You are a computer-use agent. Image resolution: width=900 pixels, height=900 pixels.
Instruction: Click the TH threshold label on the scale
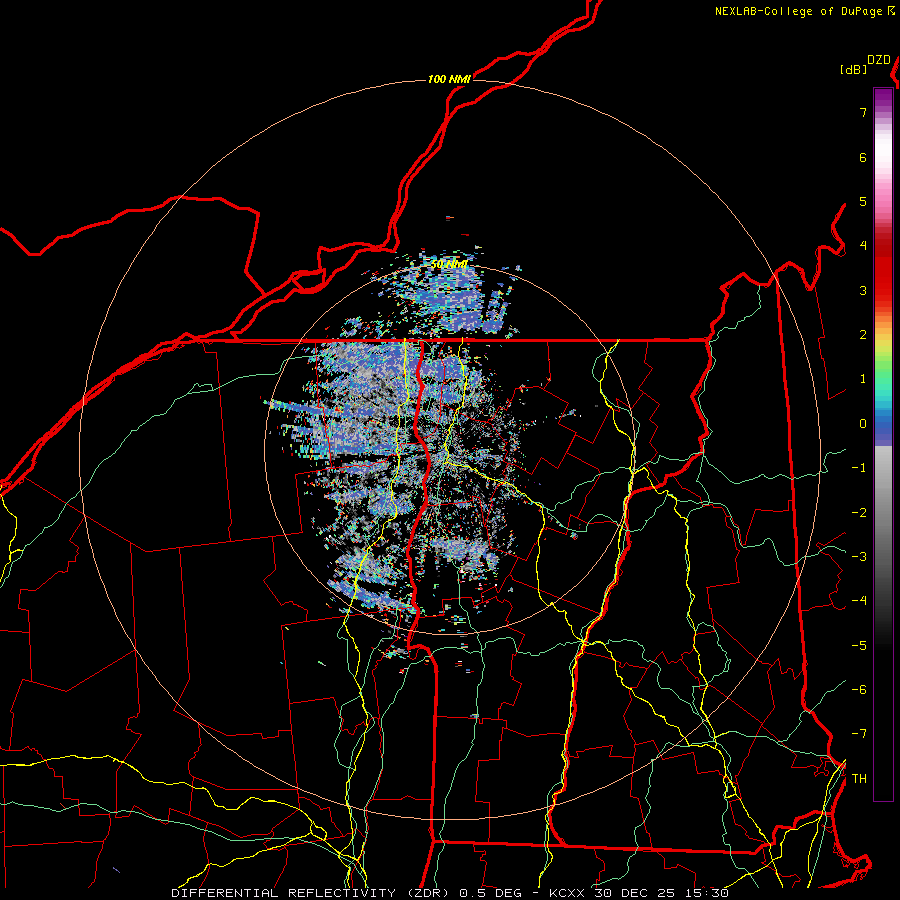tap(859, 779)
